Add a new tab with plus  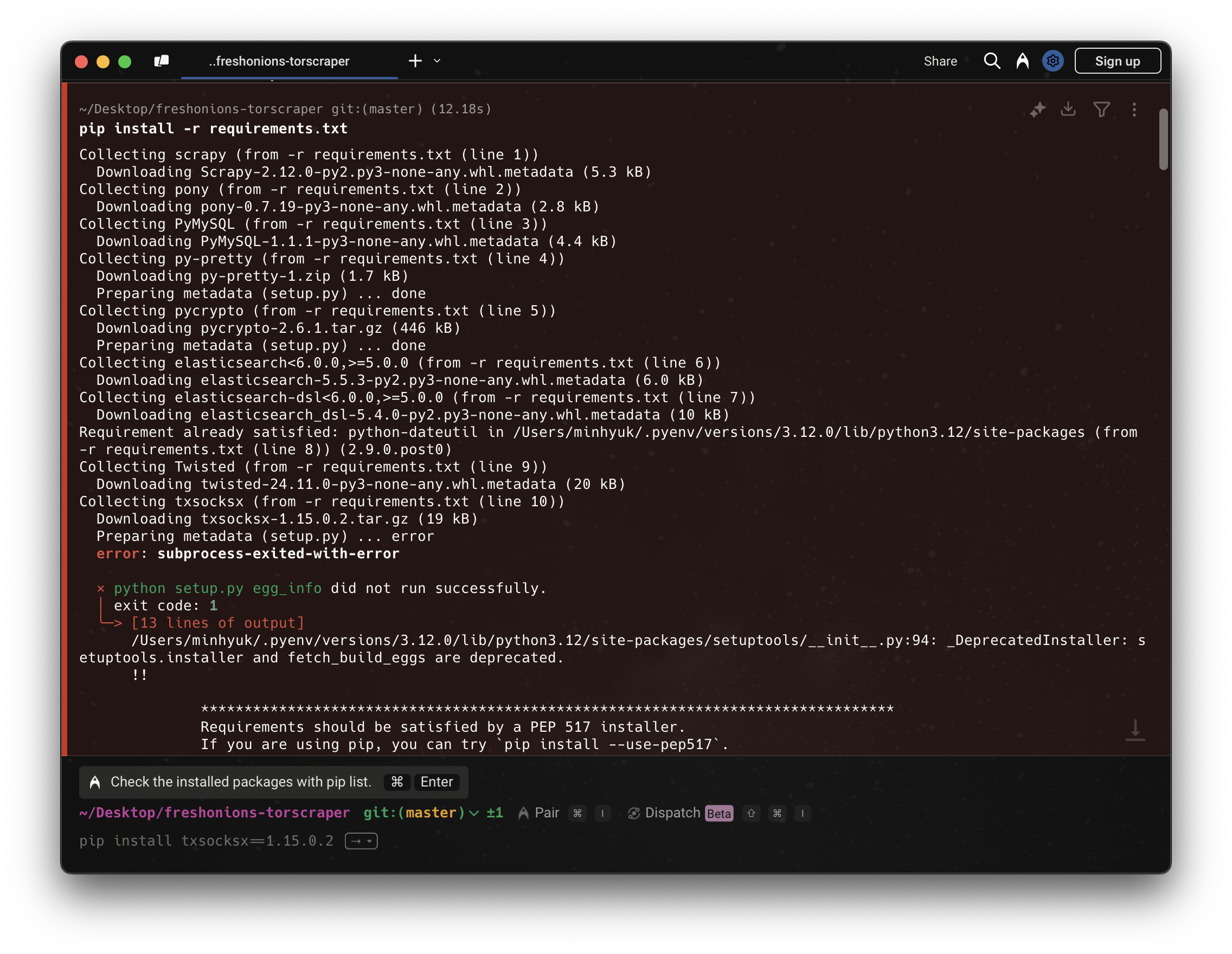pyautogui.click(x=415, y=61)
